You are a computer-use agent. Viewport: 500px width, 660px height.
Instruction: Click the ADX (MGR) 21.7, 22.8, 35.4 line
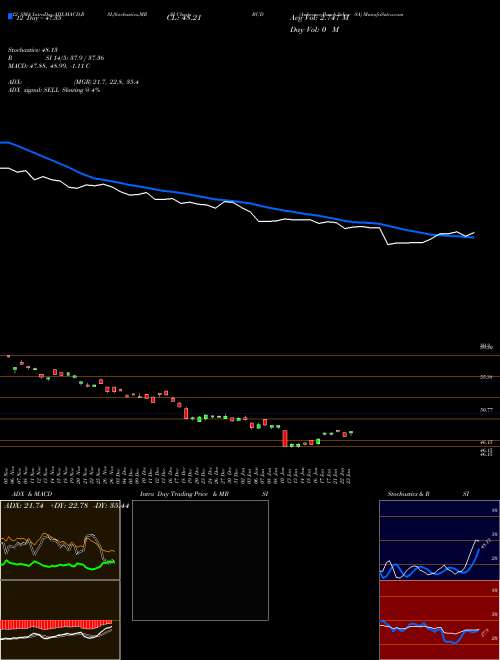click(x=73, y=82)
